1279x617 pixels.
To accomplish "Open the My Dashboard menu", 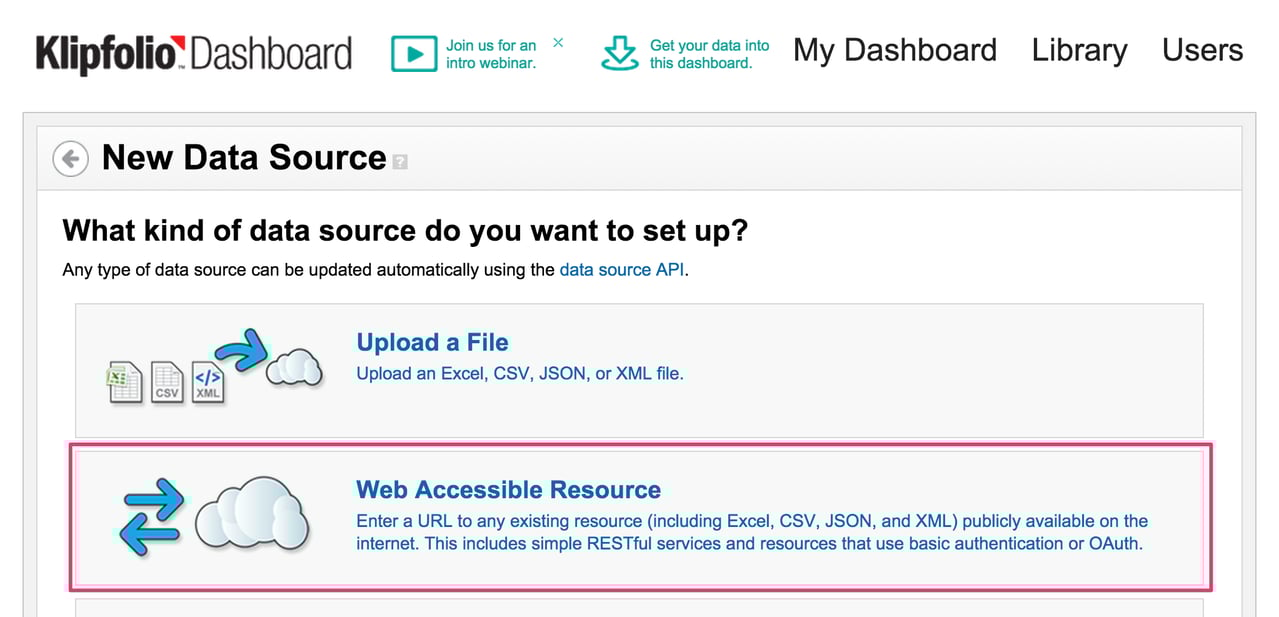I will (x=894, y=50).
